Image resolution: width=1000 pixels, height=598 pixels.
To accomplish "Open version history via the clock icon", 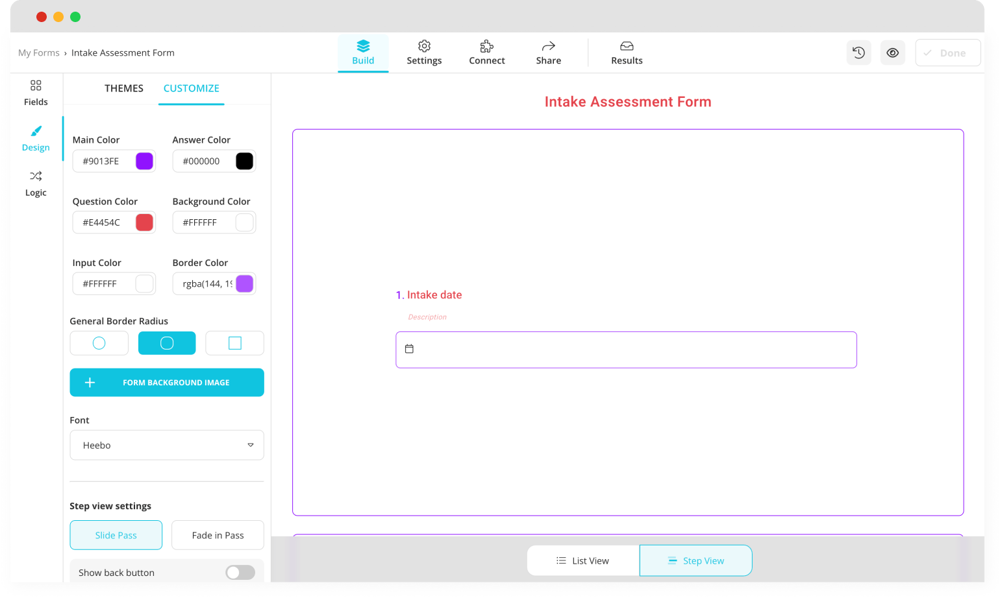I will 859,52.
